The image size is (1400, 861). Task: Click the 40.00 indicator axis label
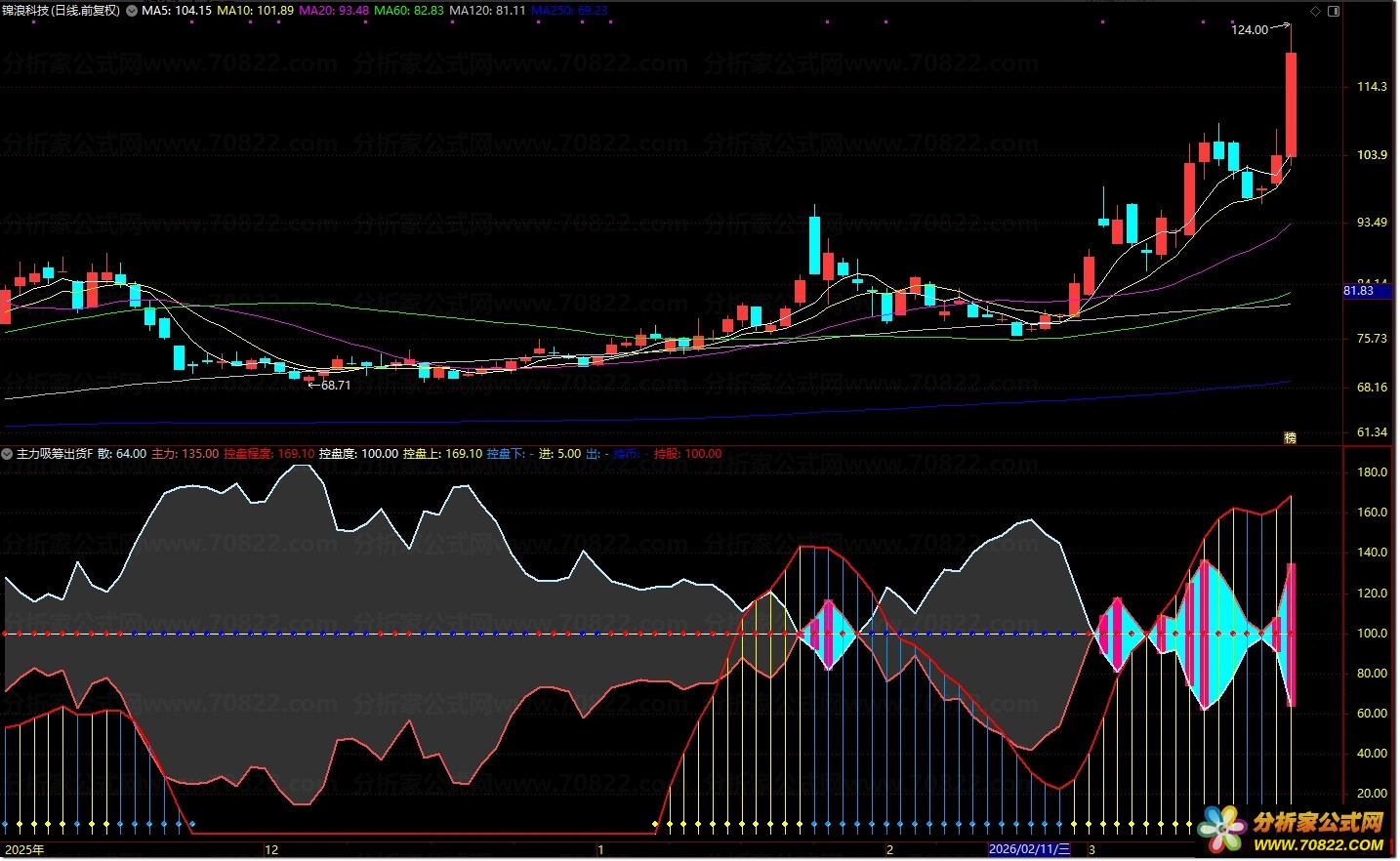click(x=1372, y=754)
